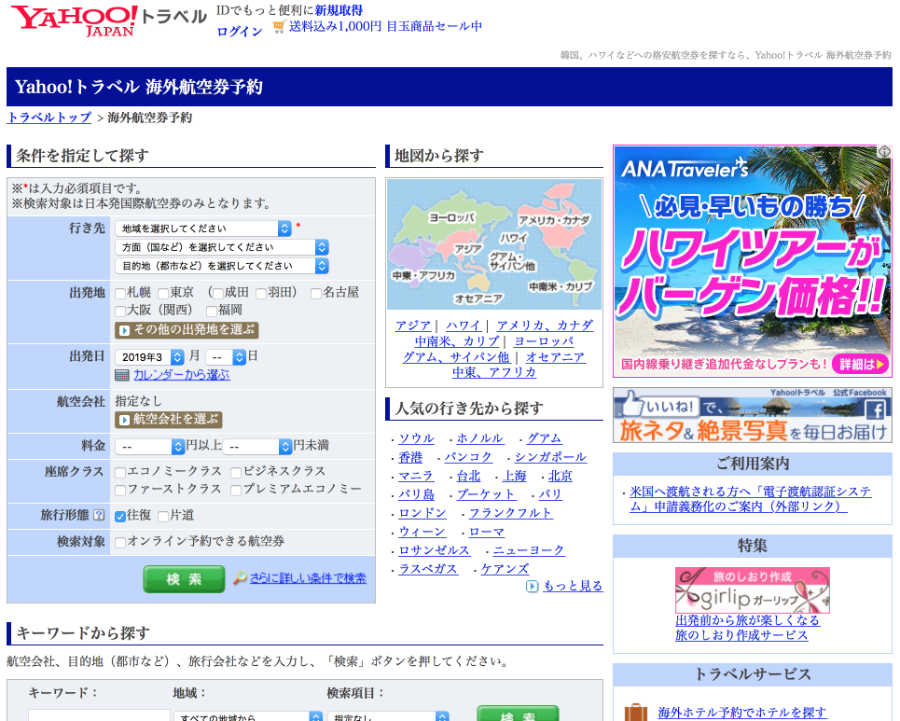Viewport: 900px width, 721px height.
Task: Go to トラベルトップ breadcrumb link
Action: (49, 118)
